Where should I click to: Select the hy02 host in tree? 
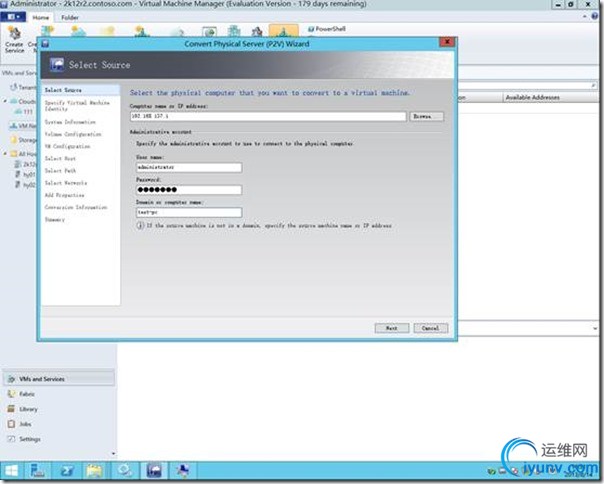click(25, 185)
